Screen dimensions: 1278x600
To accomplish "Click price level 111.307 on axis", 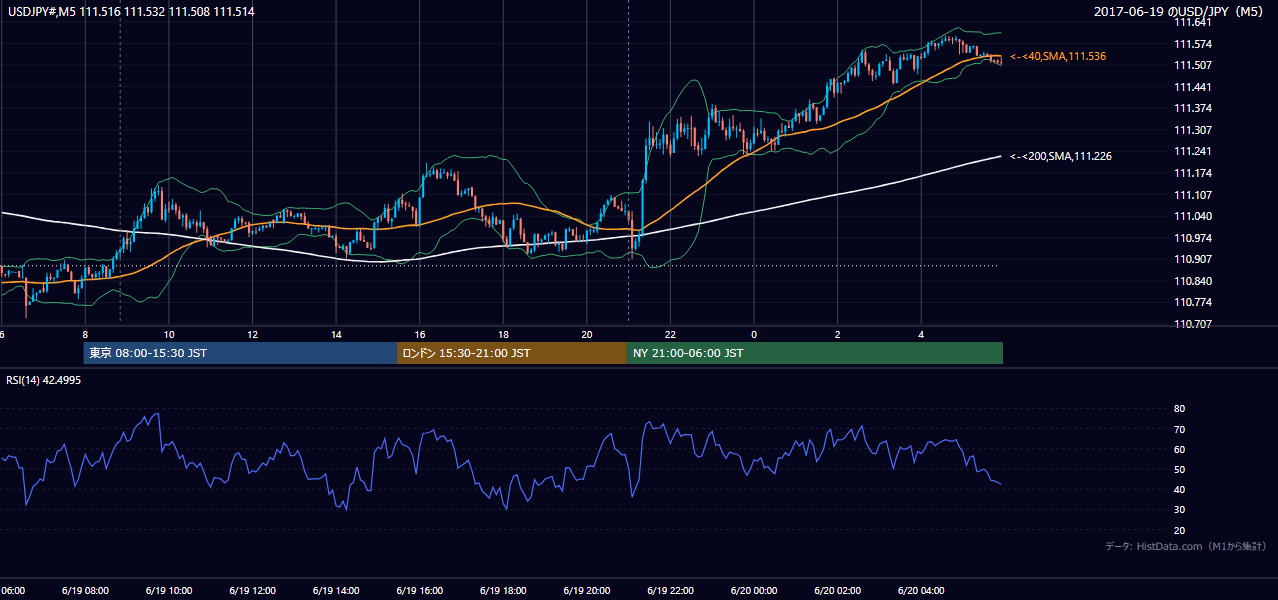I will point(1193,130).
